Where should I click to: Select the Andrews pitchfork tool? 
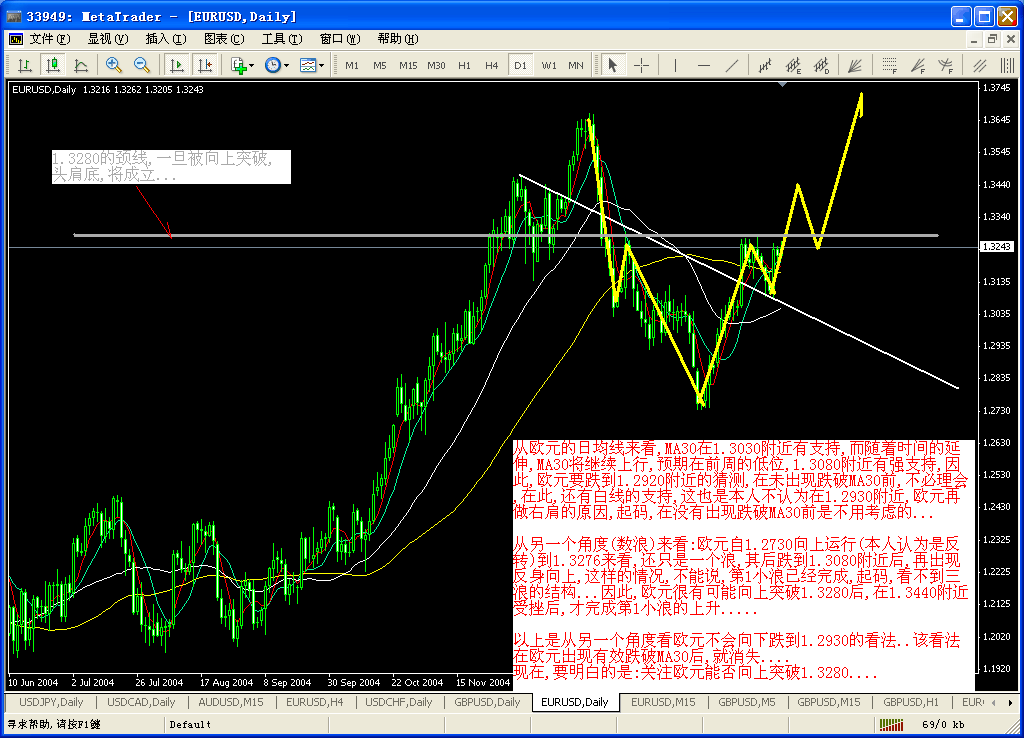[980, 65]
